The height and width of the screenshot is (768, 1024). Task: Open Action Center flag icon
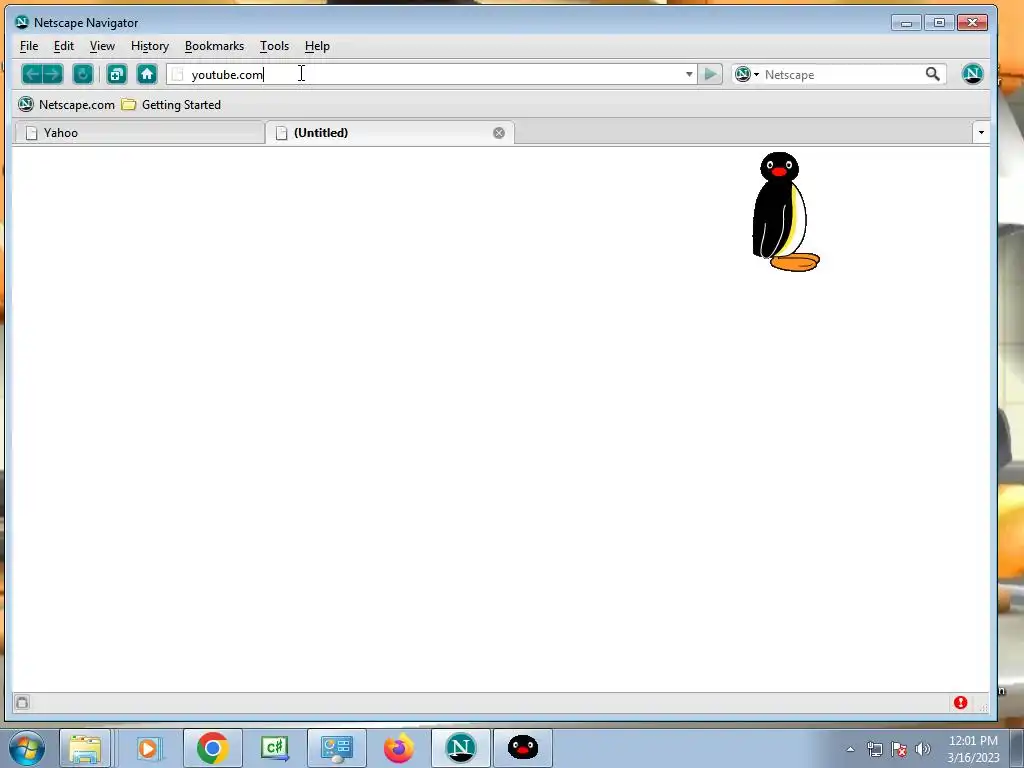[899, 749]
